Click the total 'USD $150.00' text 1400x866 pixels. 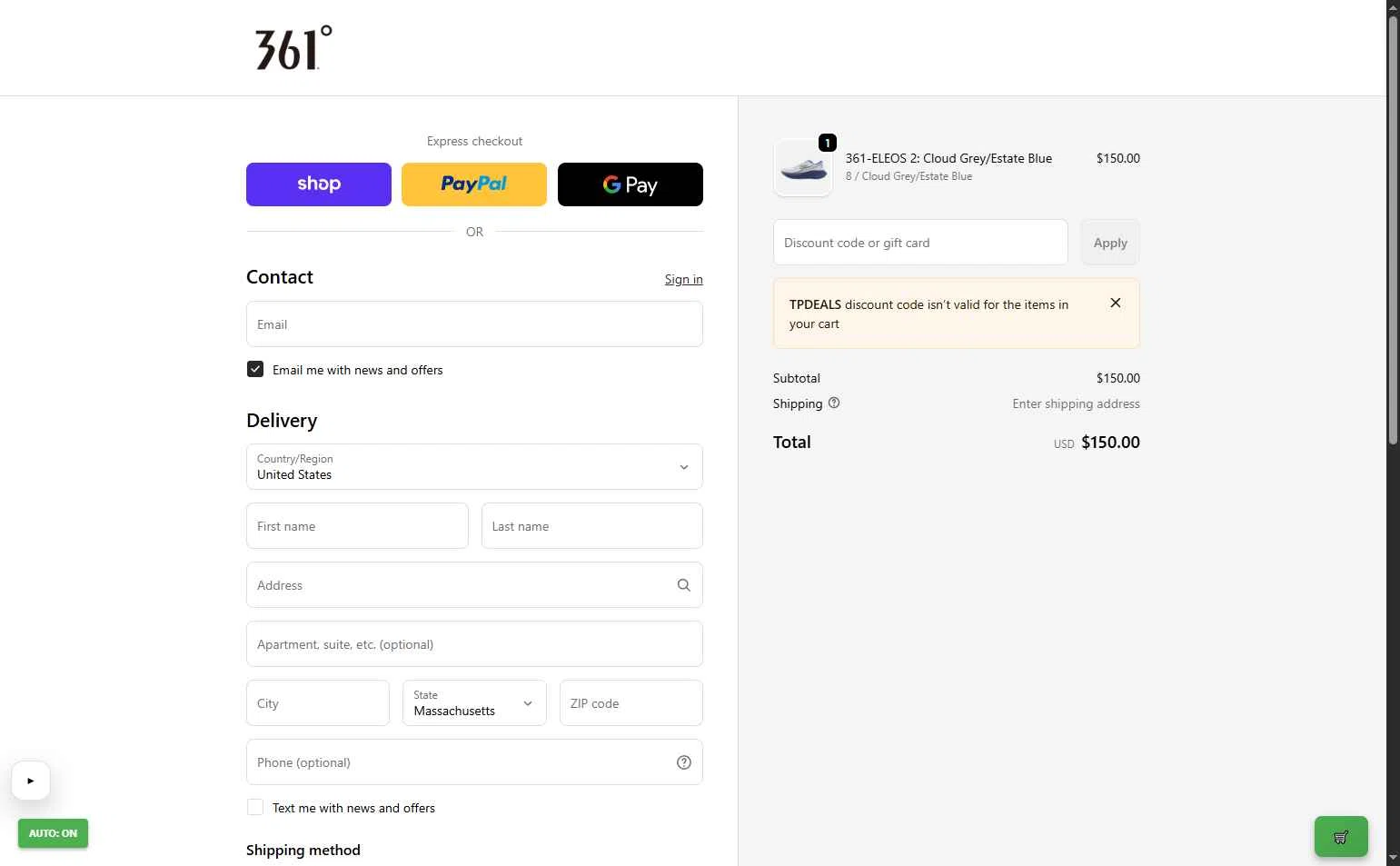pos(1097,443)
